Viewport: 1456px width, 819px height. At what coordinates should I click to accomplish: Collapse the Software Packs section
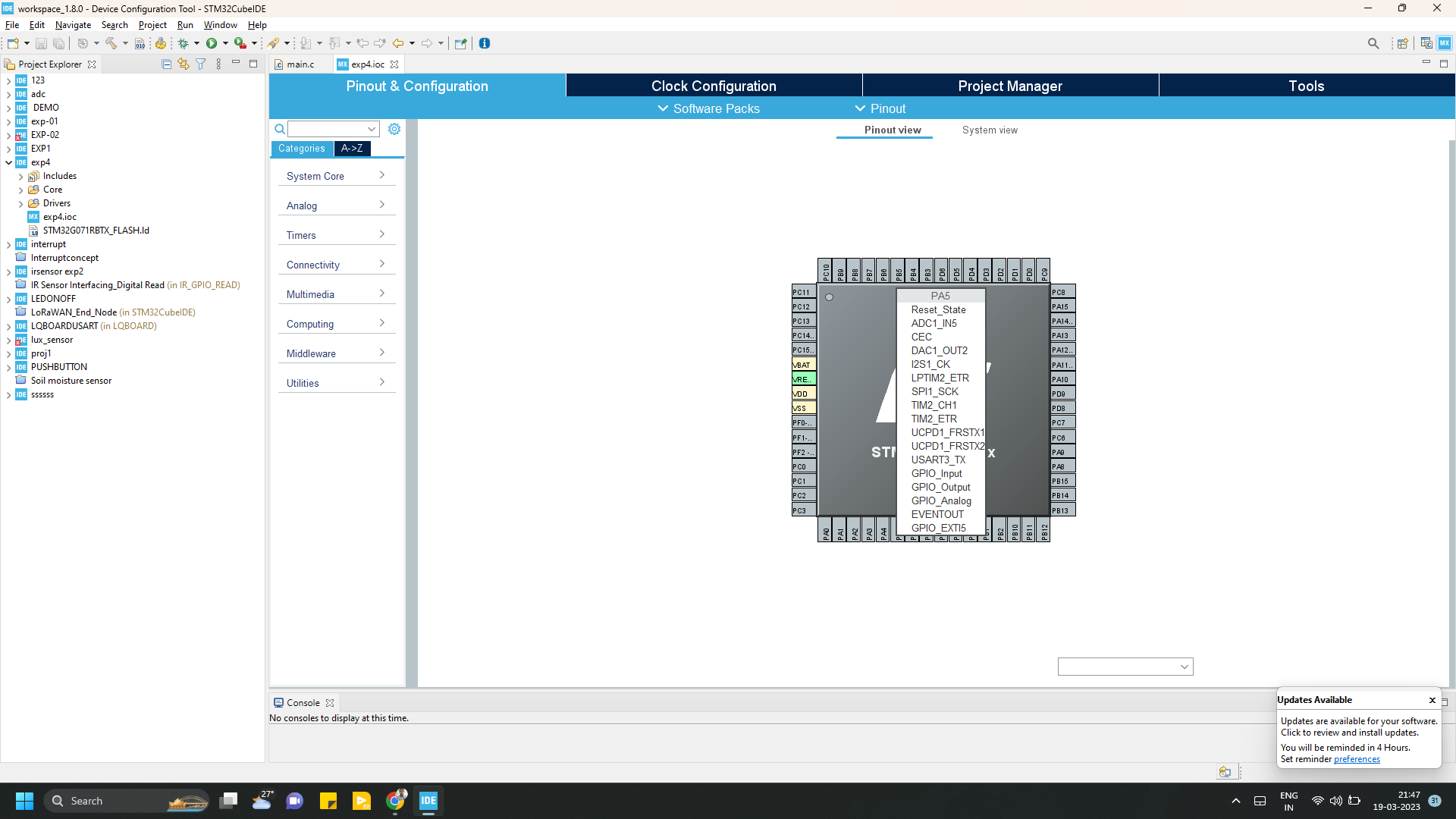point(661,108)
